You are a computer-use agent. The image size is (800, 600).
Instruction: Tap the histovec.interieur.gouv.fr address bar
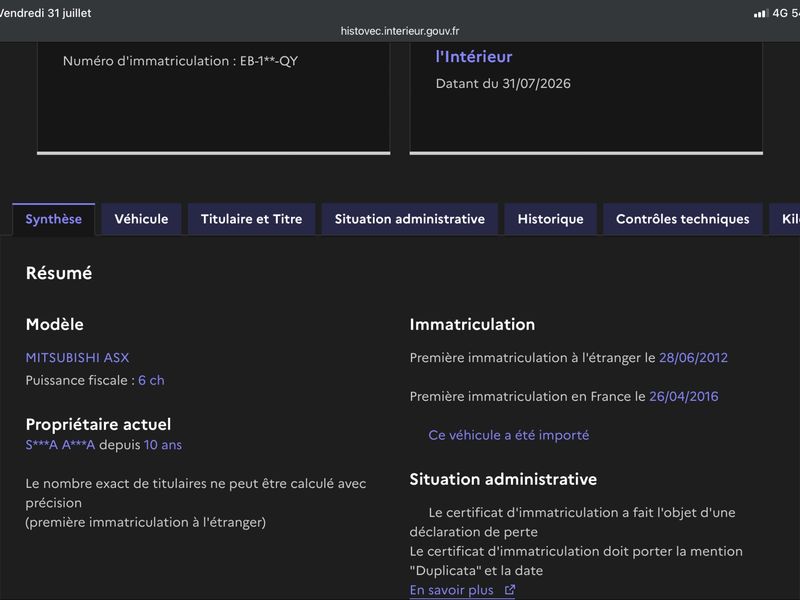point(400,31)
